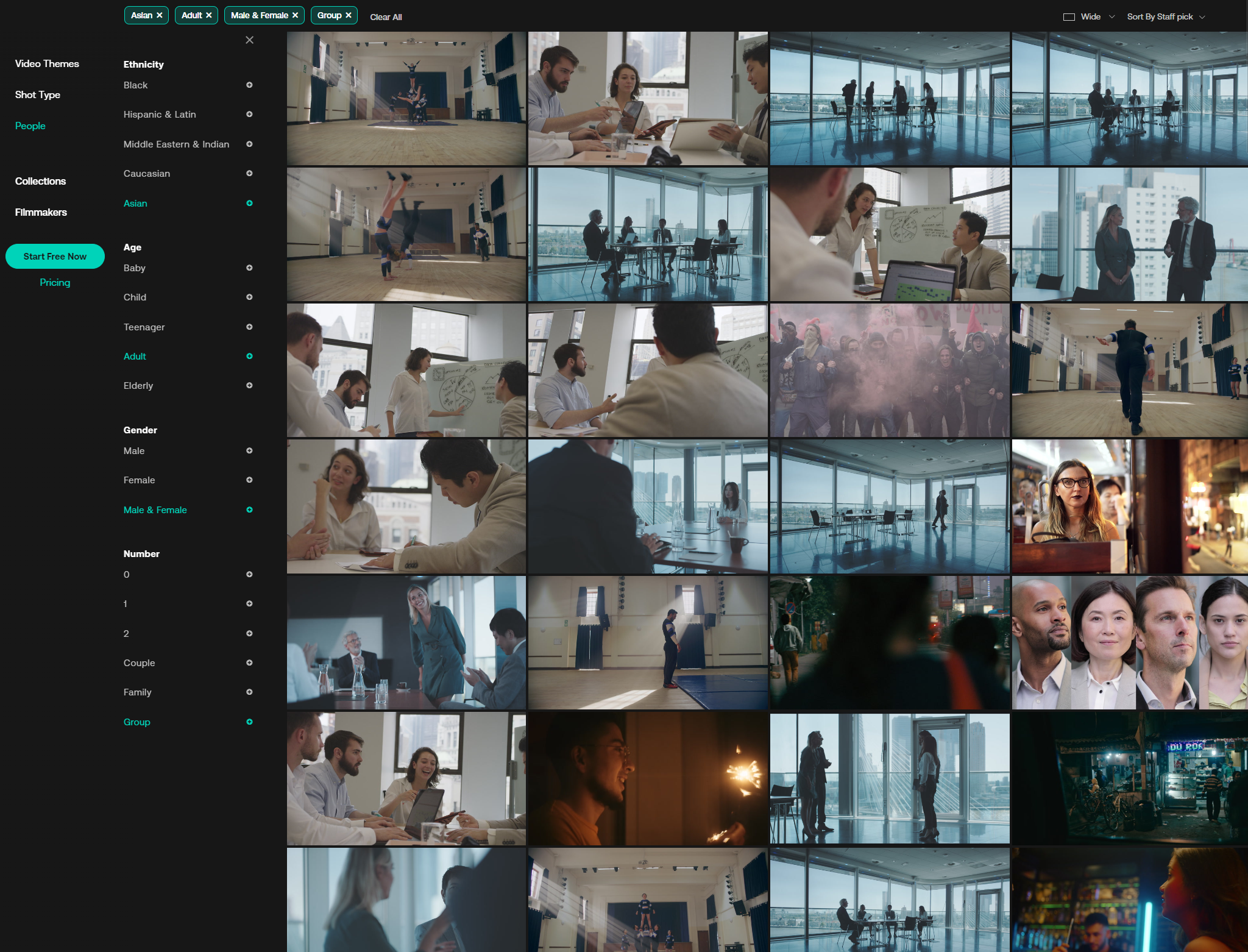Toggle off the selected Asian filter option

click(135, 204)
